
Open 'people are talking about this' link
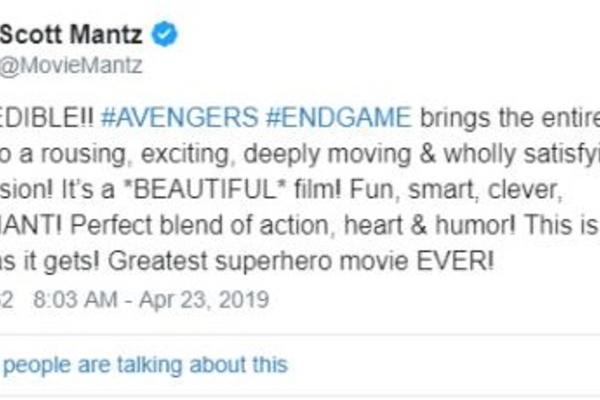tap(145, 364)
